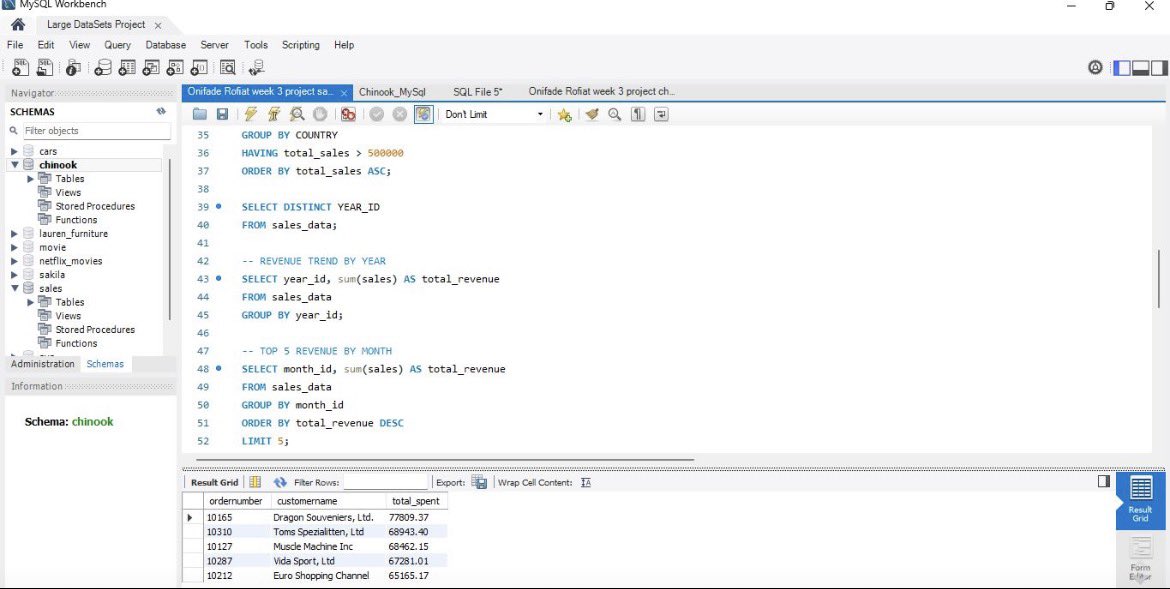Viewport: 1170px width, 589px height.
Task: Open the object inspector info icon
Action: click(72, 68)
